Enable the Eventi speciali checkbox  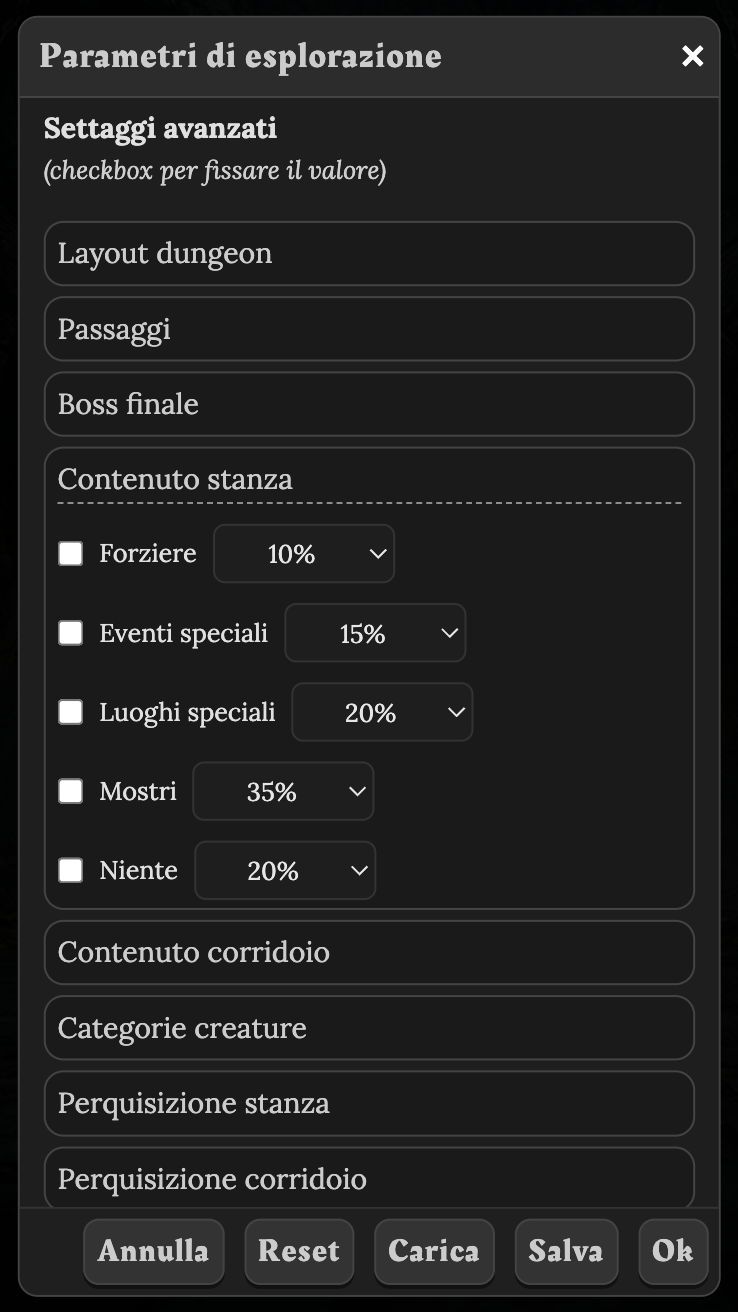click(x=70, y=633)
